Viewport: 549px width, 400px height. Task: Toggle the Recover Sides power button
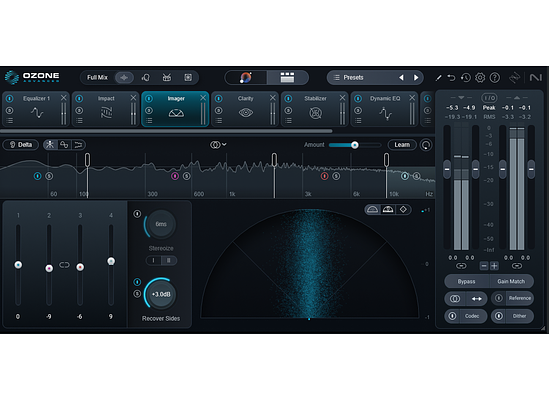(137, 282)
